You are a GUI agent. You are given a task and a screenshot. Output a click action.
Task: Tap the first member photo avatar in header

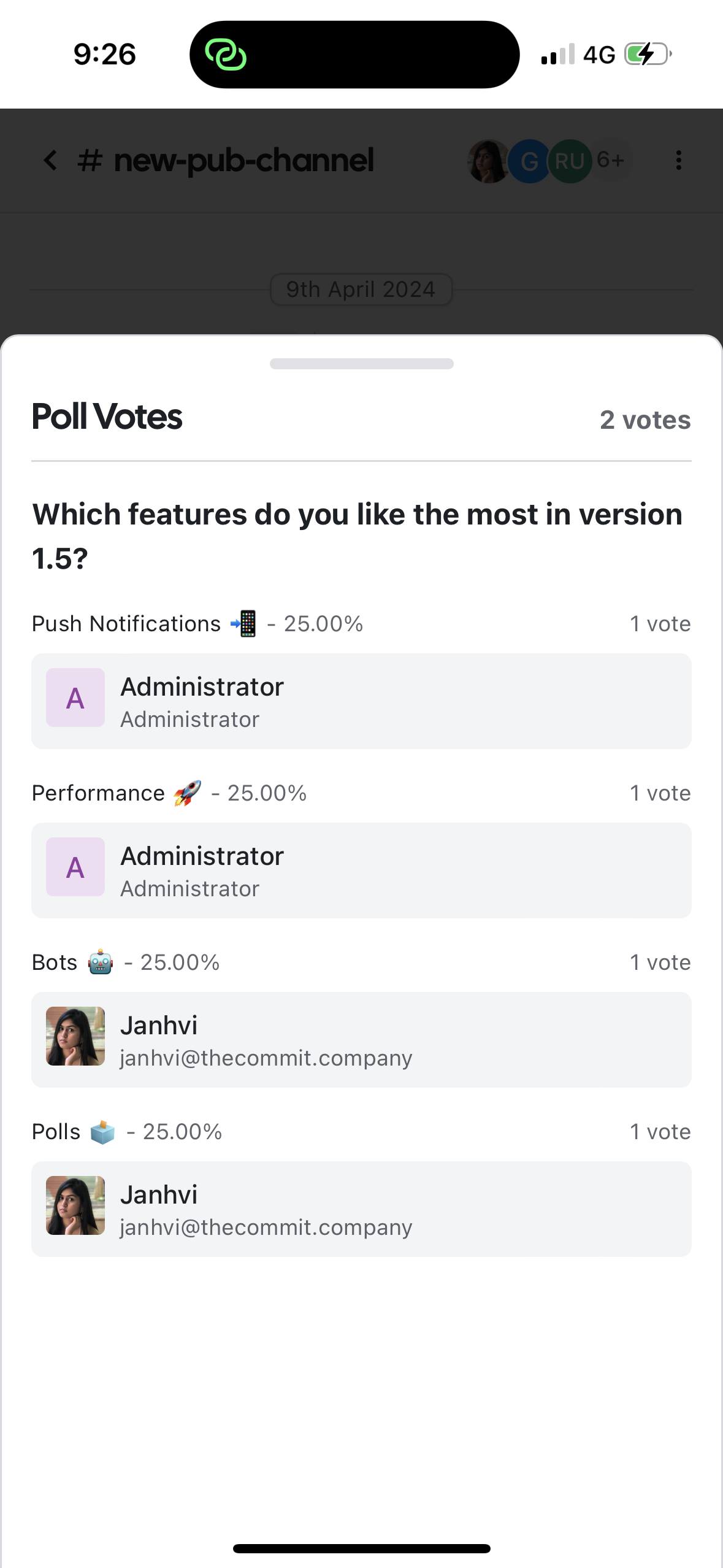(x=488, y=161)
